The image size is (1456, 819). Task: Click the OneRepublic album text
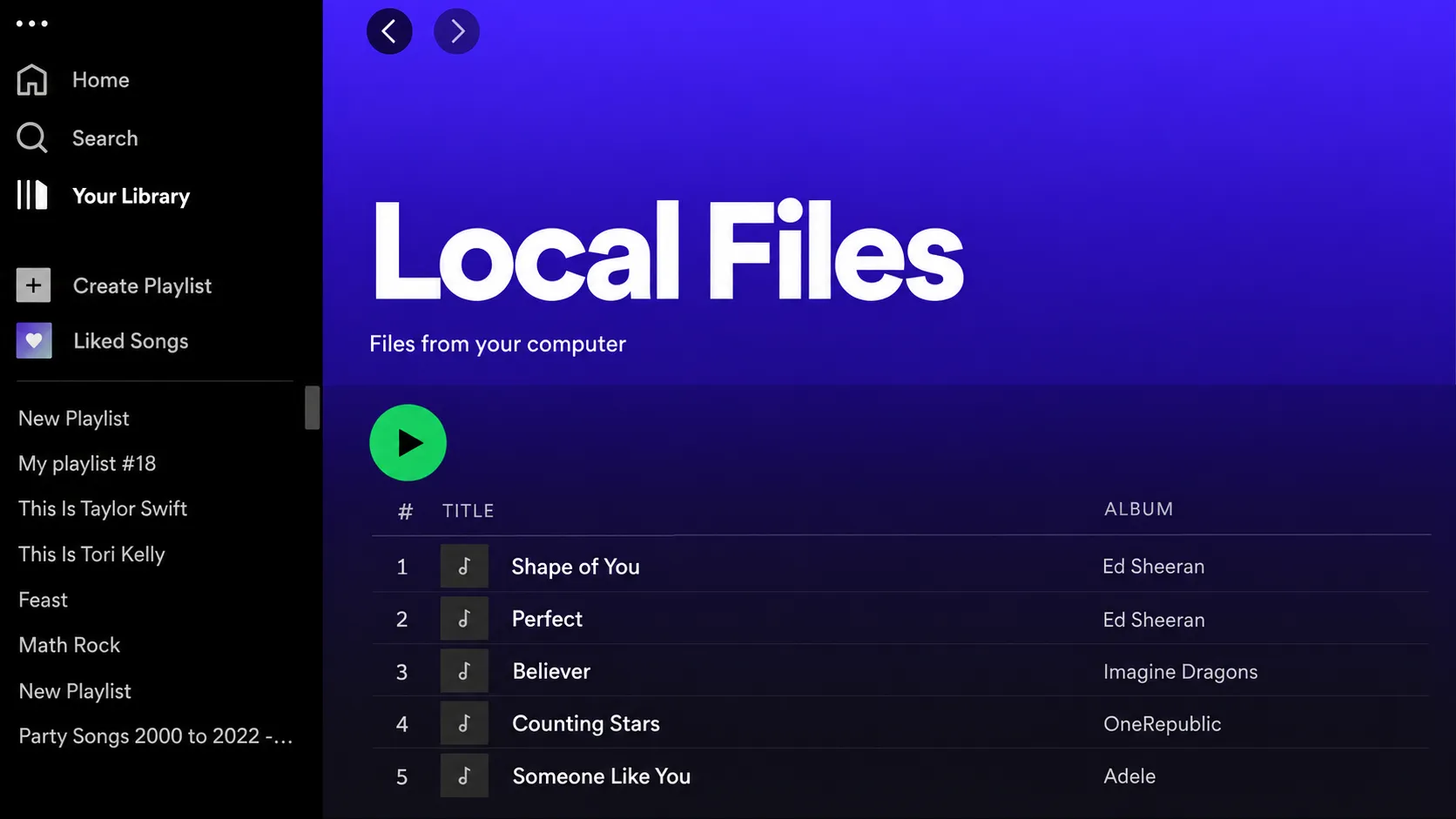1163,724
